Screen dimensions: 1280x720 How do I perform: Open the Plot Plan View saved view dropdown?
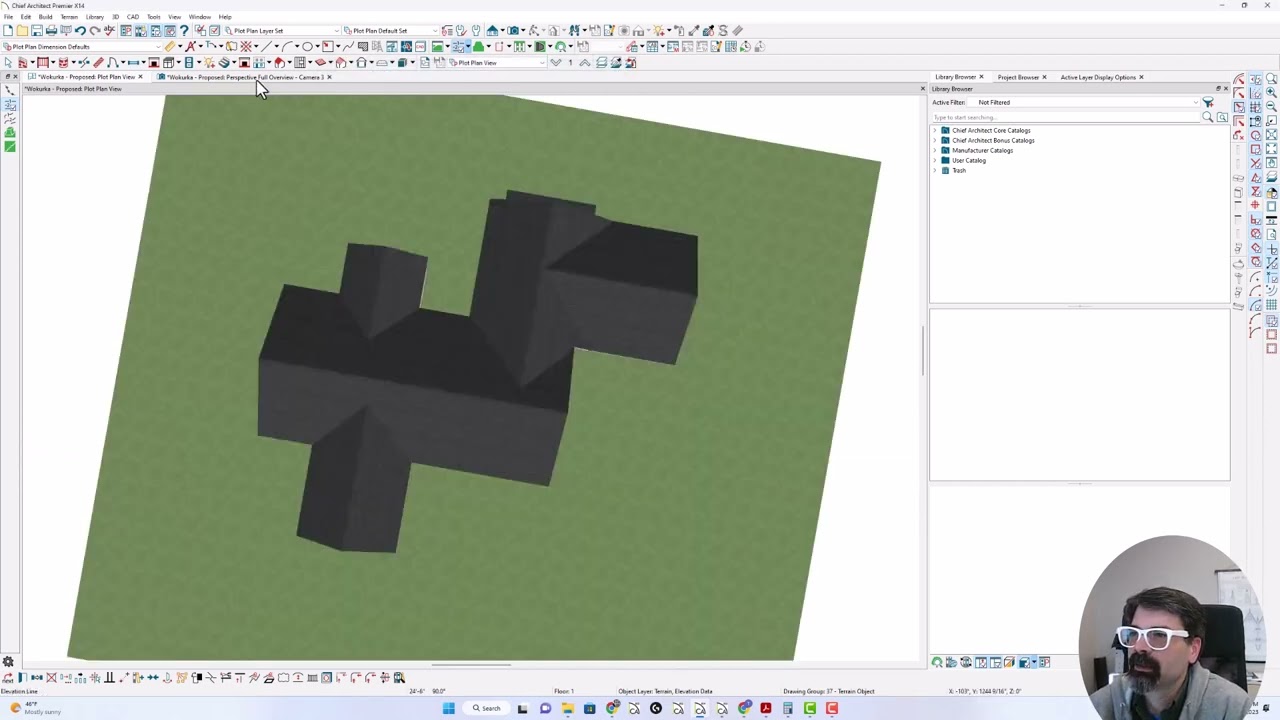click(496, 63)
